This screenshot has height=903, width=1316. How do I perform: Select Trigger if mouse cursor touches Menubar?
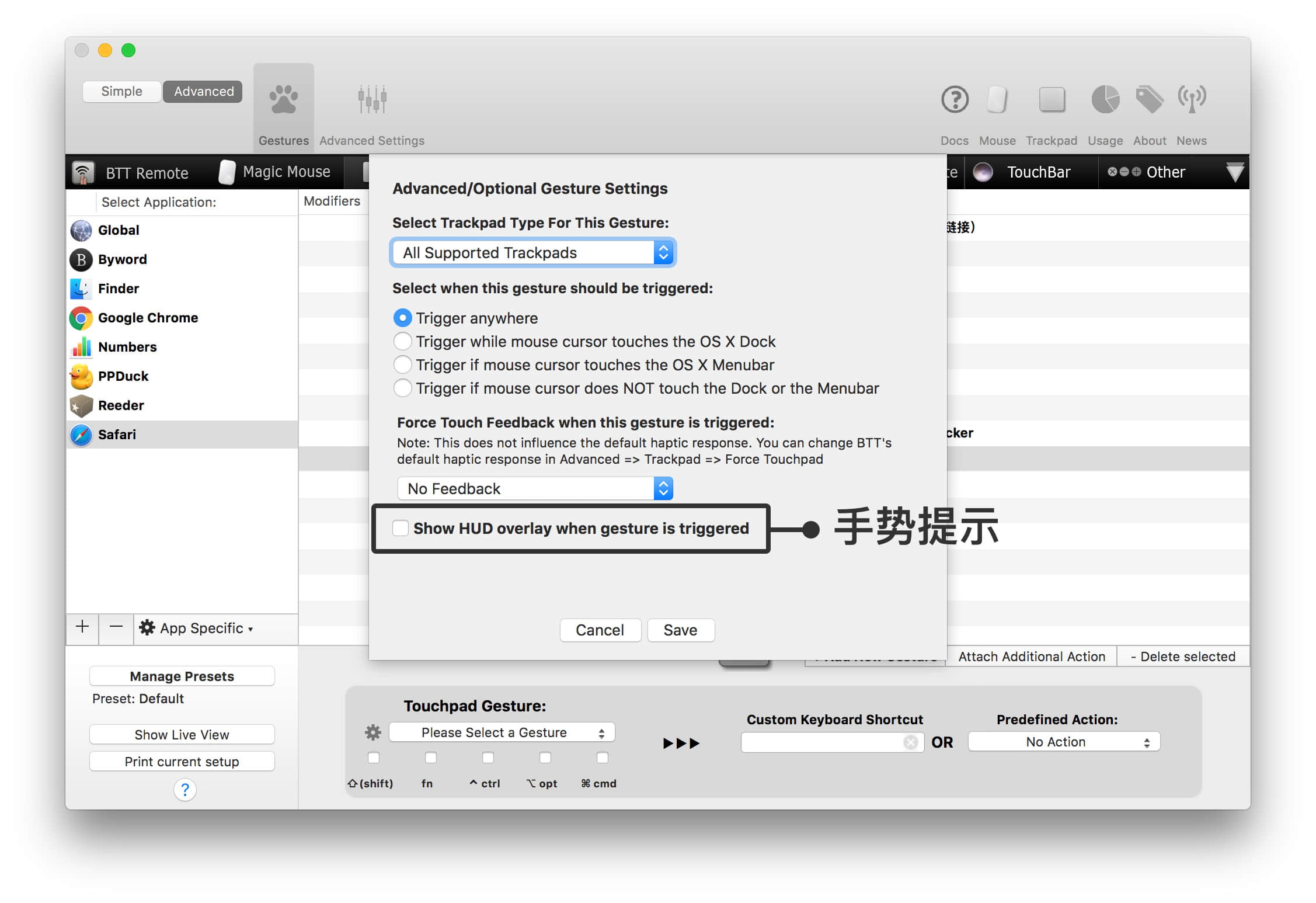[x=402, y=365]
